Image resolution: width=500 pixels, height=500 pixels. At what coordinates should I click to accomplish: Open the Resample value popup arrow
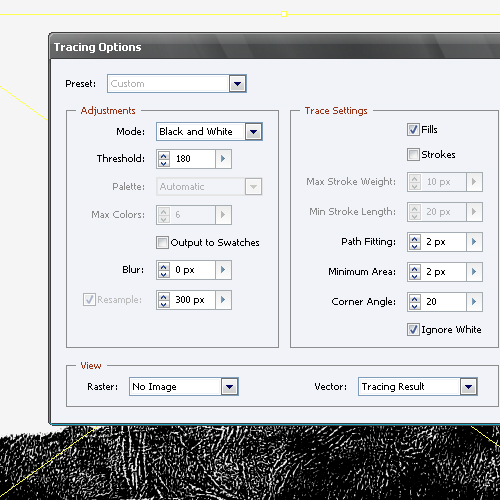click(223, 300)
